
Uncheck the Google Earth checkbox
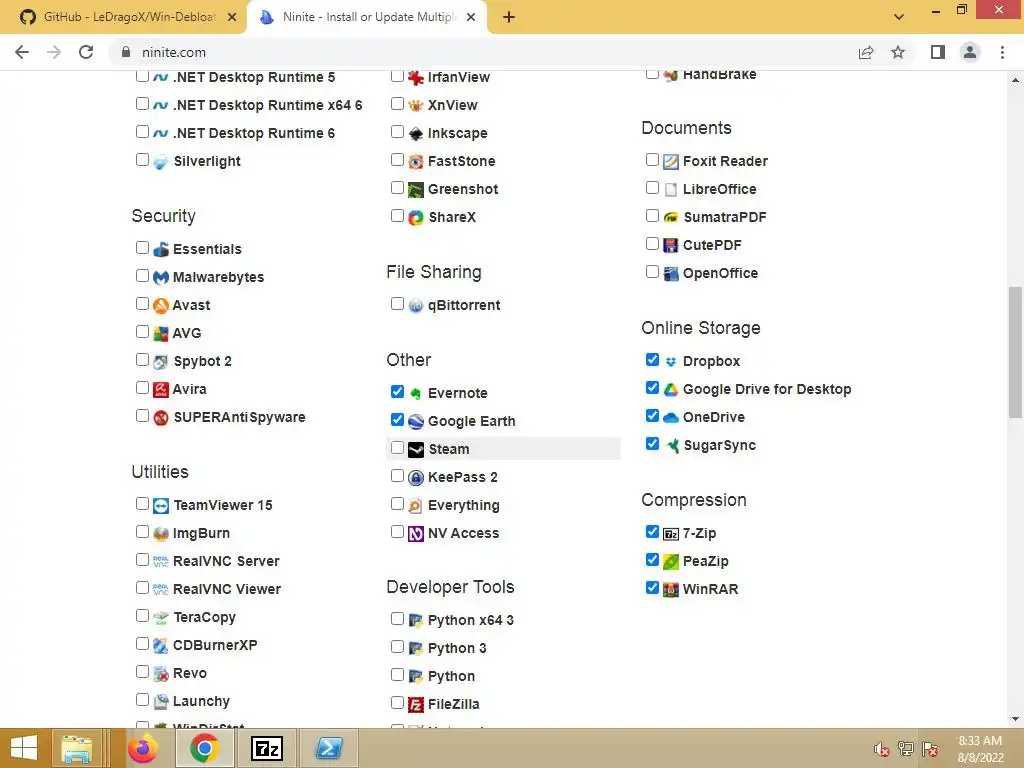click(397, 420)
